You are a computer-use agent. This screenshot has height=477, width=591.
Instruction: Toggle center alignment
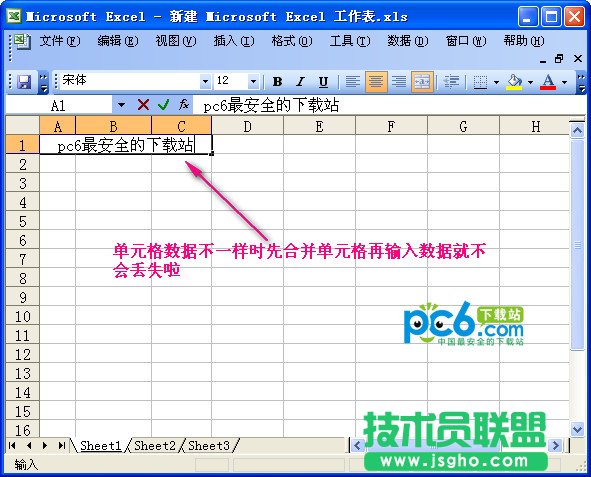(375, 81)
